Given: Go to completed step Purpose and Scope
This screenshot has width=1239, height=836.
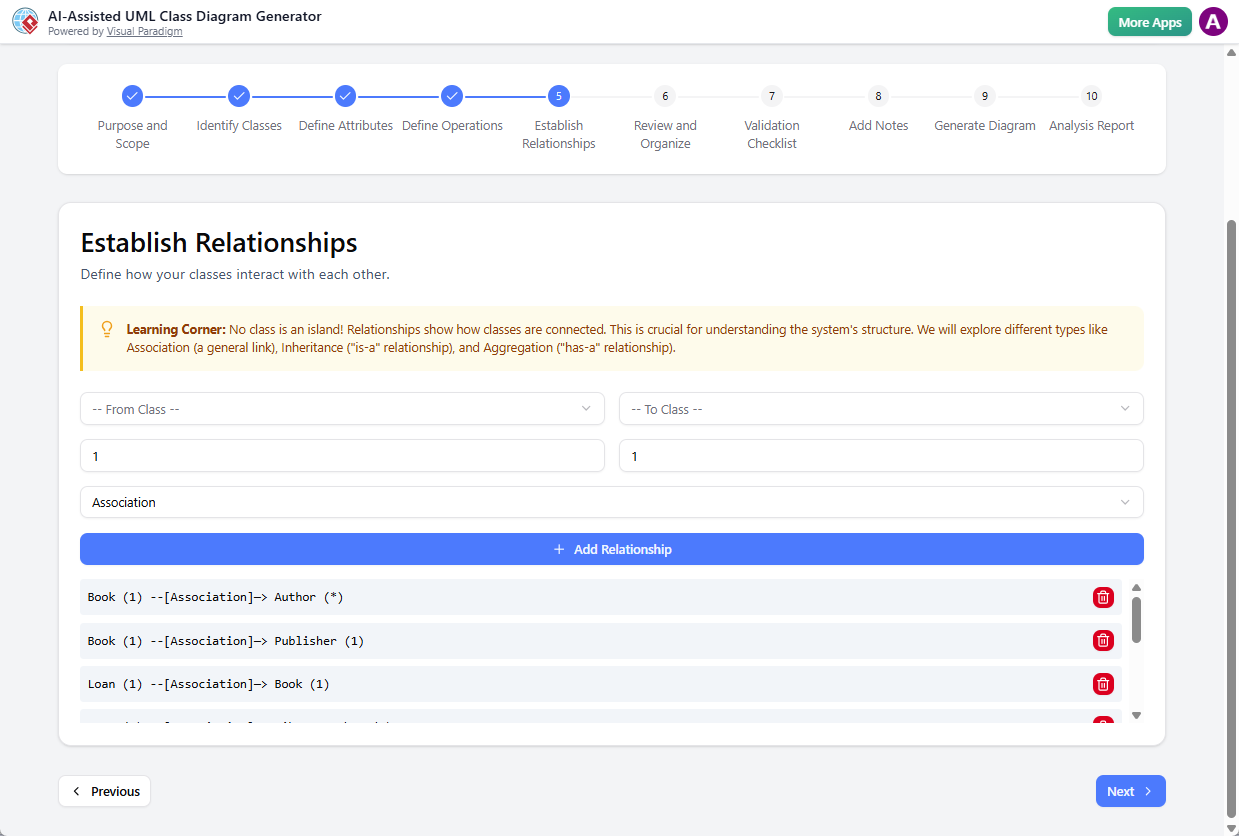Looking at the screenshot, I should pyautogui.click(x=132, y=96).
